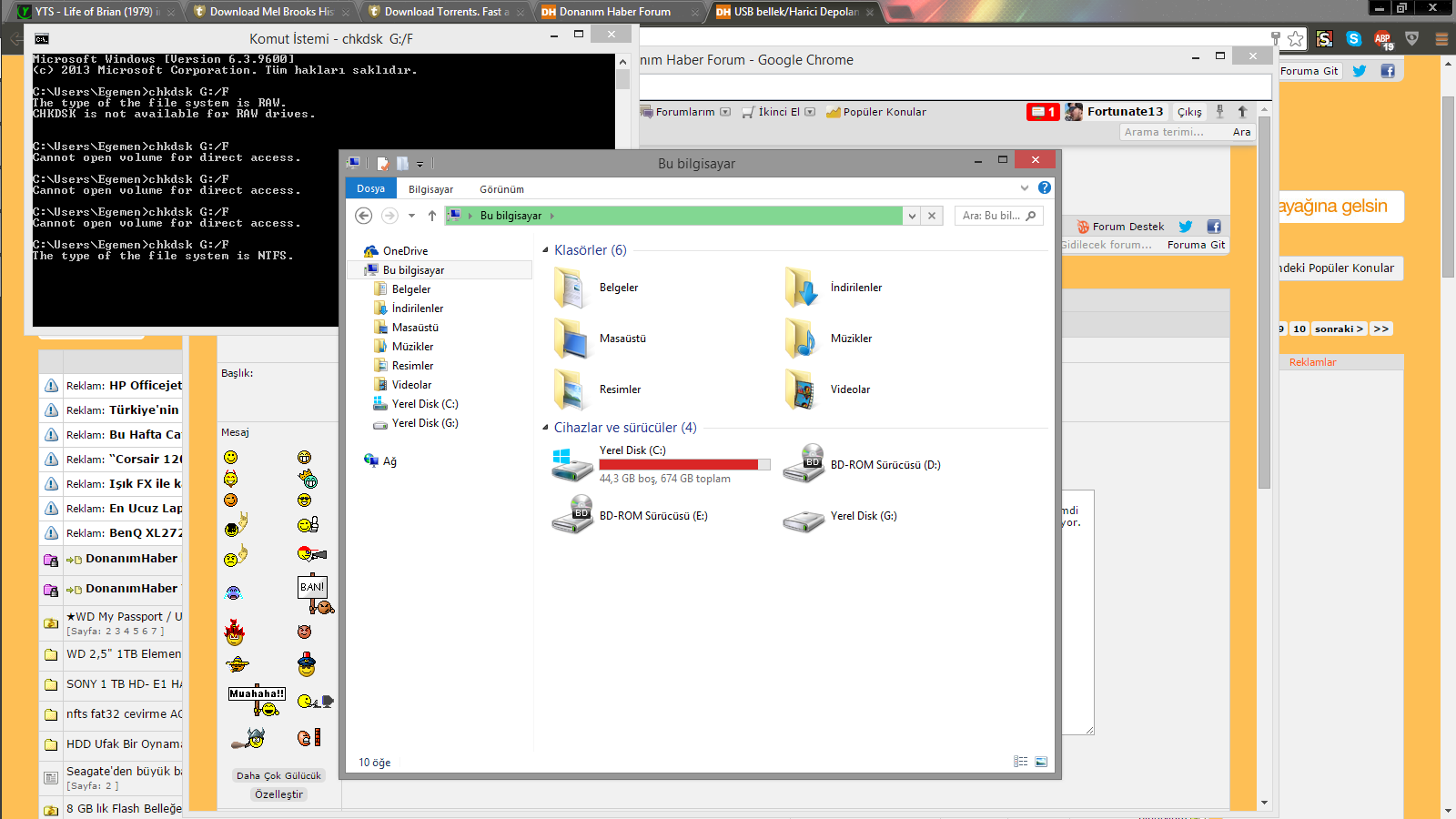Open the Dosya menu in Explorer

[370, 188]
